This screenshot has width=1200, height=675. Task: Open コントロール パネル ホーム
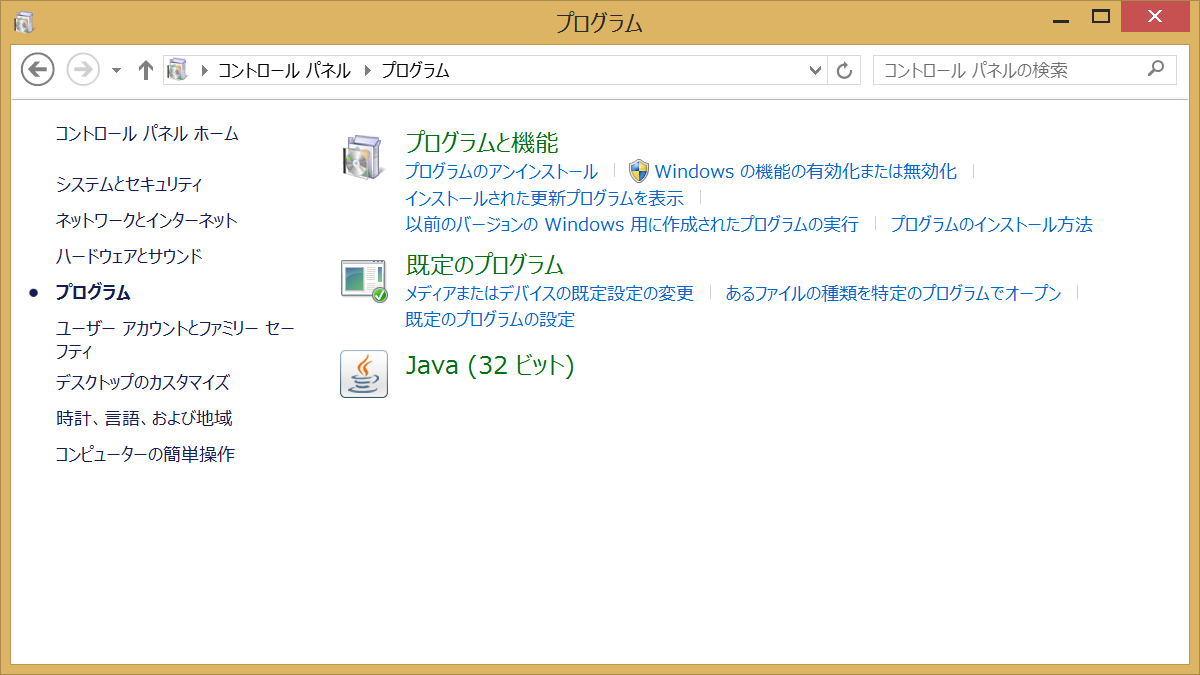click(147, 133)
